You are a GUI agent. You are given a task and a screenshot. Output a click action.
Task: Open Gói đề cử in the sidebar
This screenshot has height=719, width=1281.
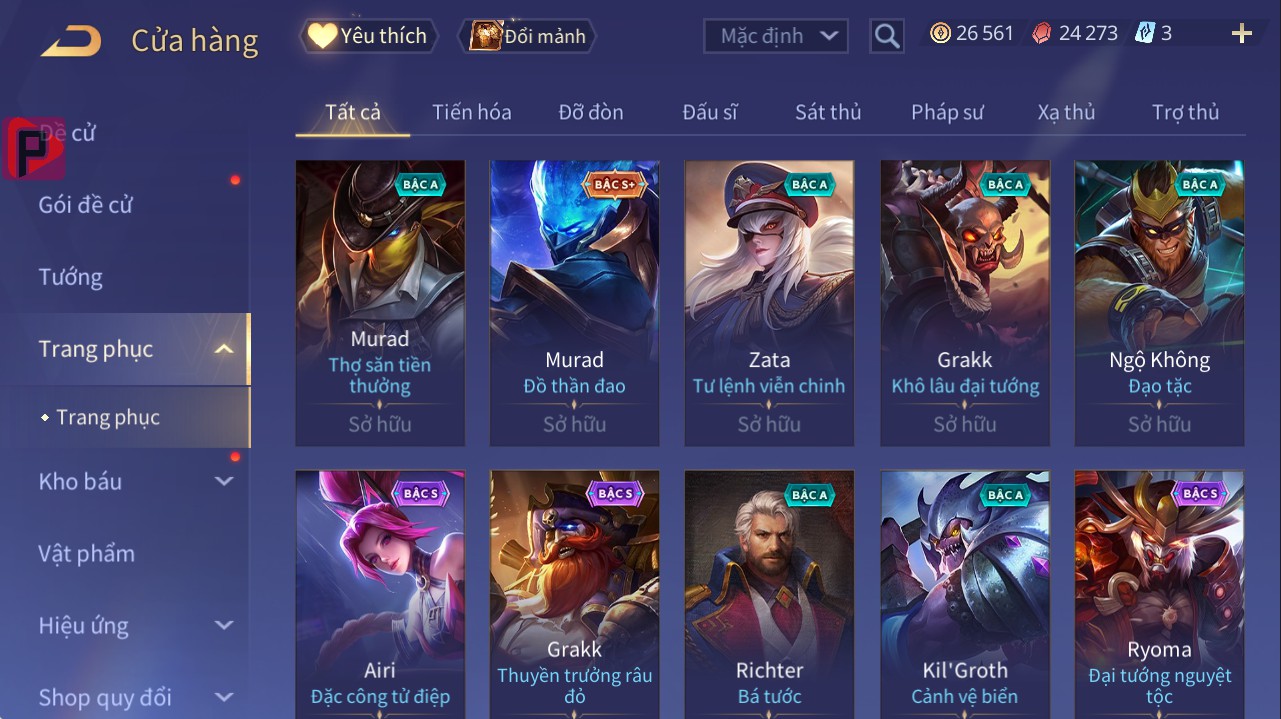86,205
